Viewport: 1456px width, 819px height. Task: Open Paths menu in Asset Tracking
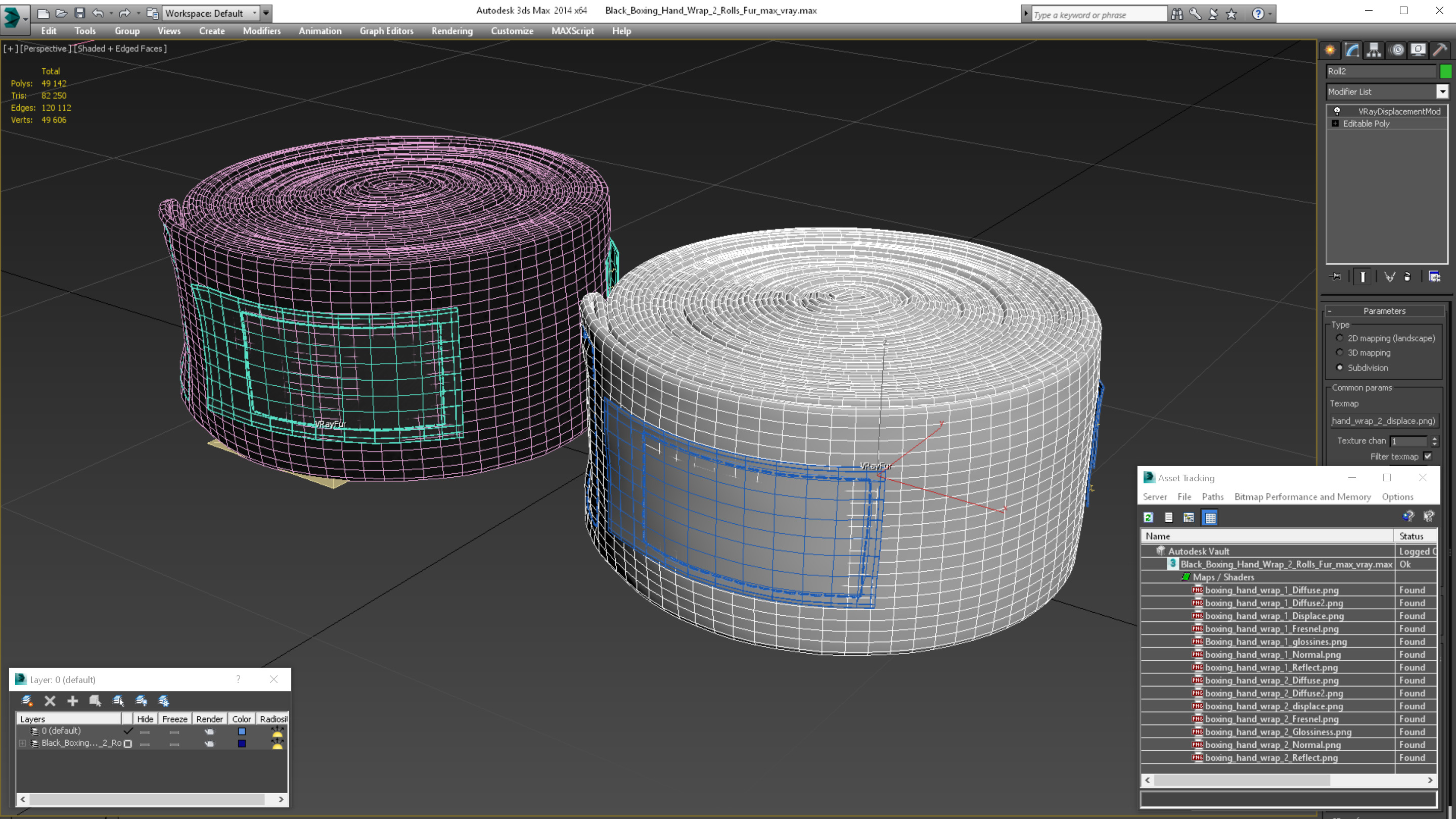[1212, 497]
